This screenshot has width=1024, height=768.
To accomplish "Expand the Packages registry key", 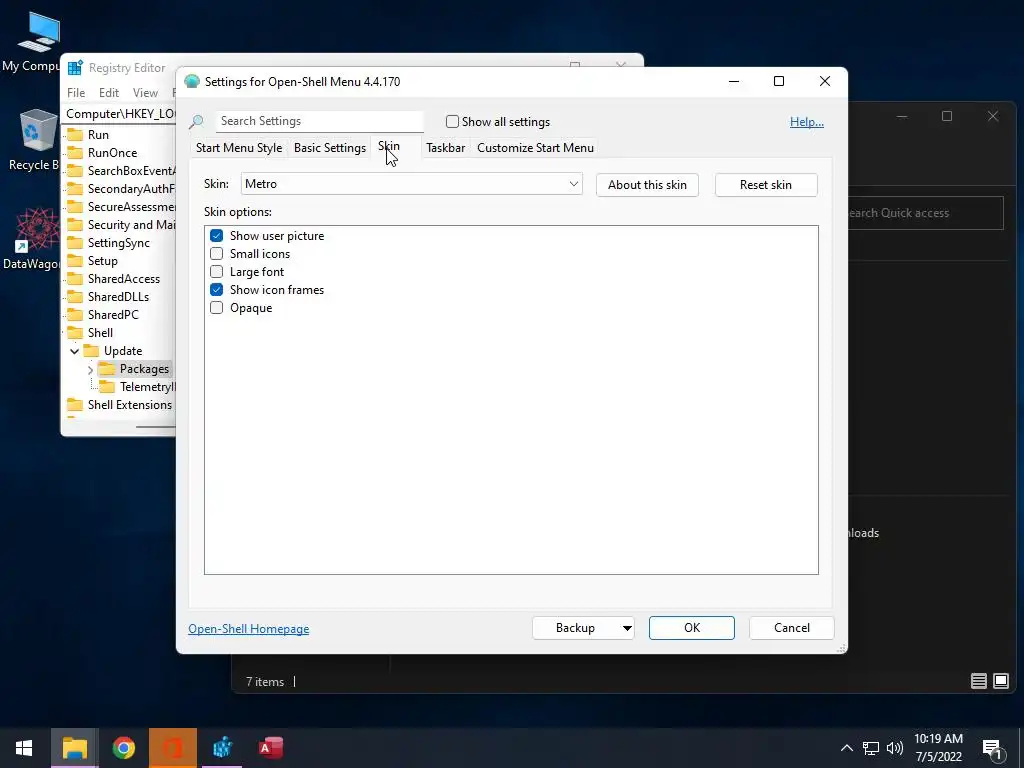I will tap(90, 370).
